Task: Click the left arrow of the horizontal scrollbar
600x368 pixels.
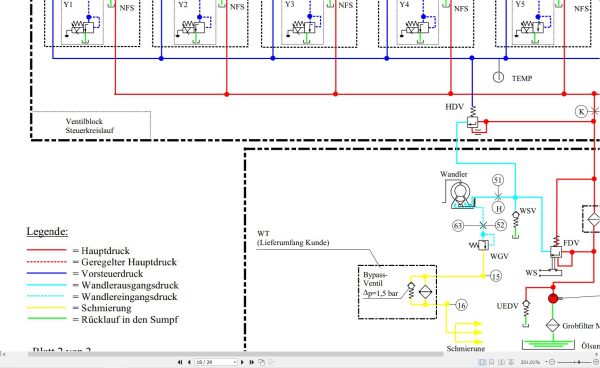Action: (x=4, y=354)
